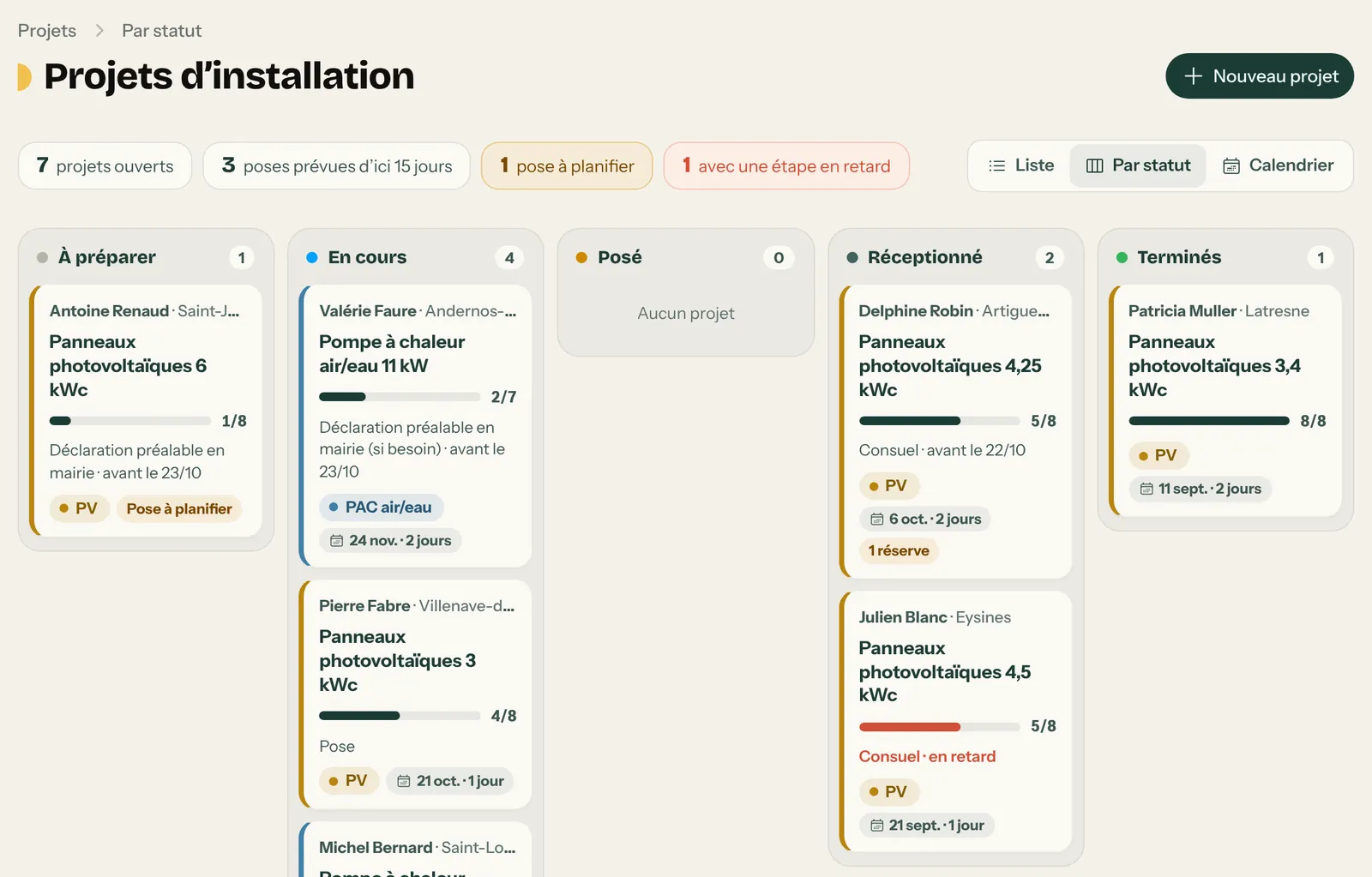Click the green dot of Terminés column
The height and width of the screenshot is (877, 1372).
click(1122, 257)
